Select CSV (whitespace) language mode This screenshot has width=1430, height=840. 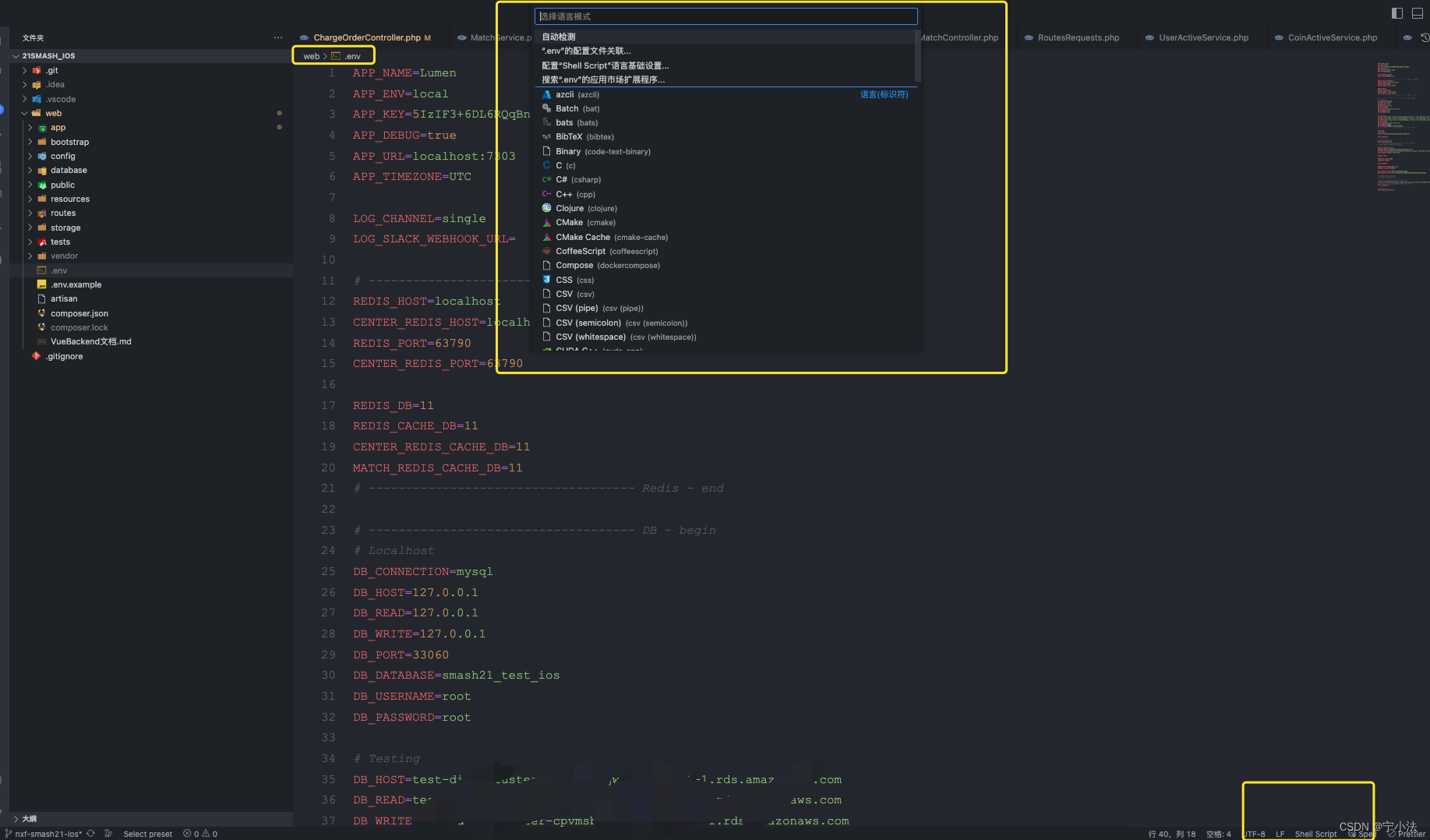(726, 337)
